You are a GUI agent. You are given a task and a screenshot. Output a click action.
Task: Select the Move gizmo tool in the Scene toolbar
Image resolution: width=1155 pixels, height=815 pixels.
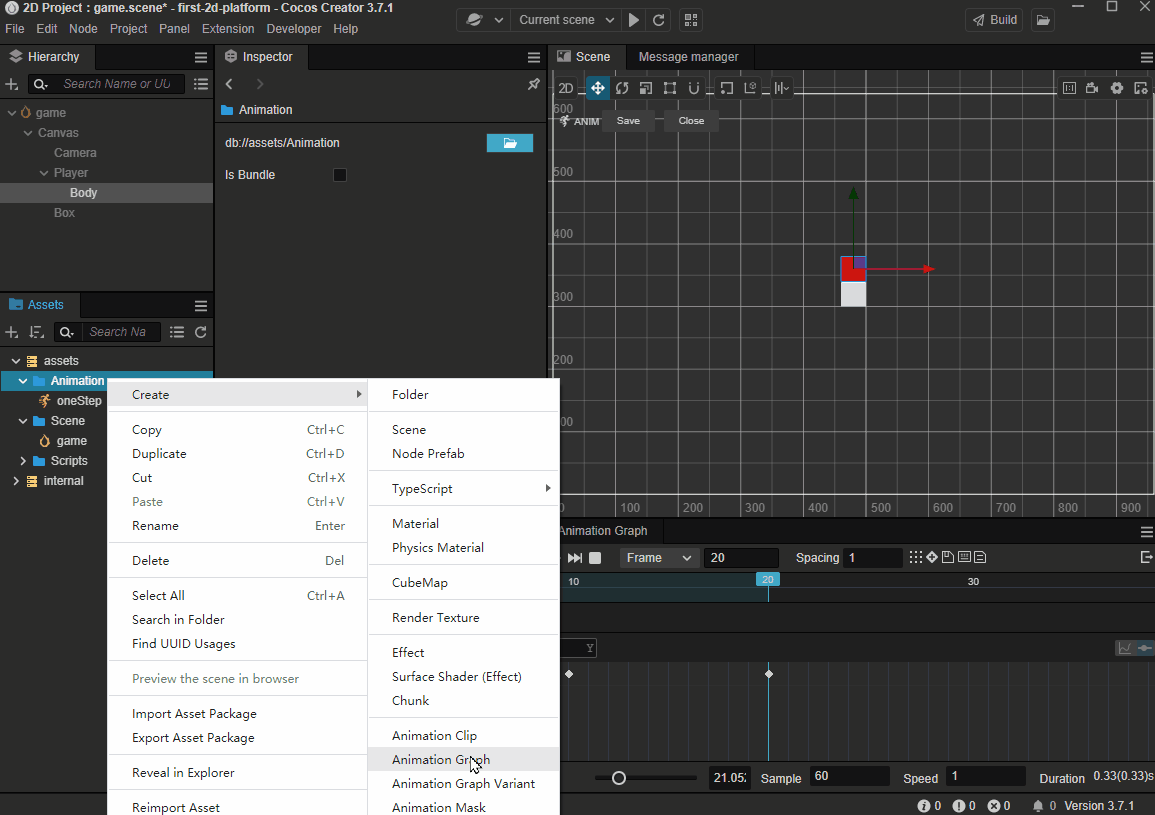click(x=597, y=88)
